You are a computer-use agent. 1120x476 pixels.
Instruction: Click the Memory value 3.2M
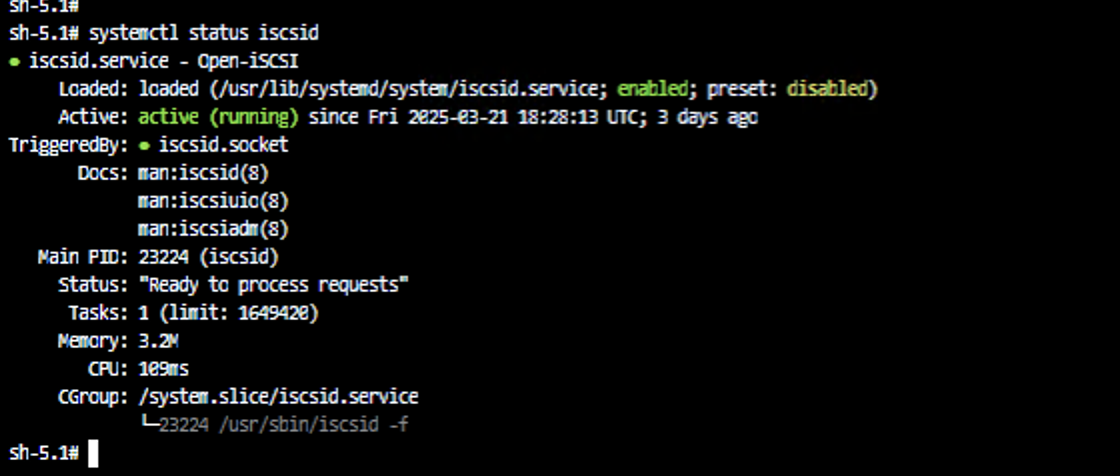[x=158, y=341]
